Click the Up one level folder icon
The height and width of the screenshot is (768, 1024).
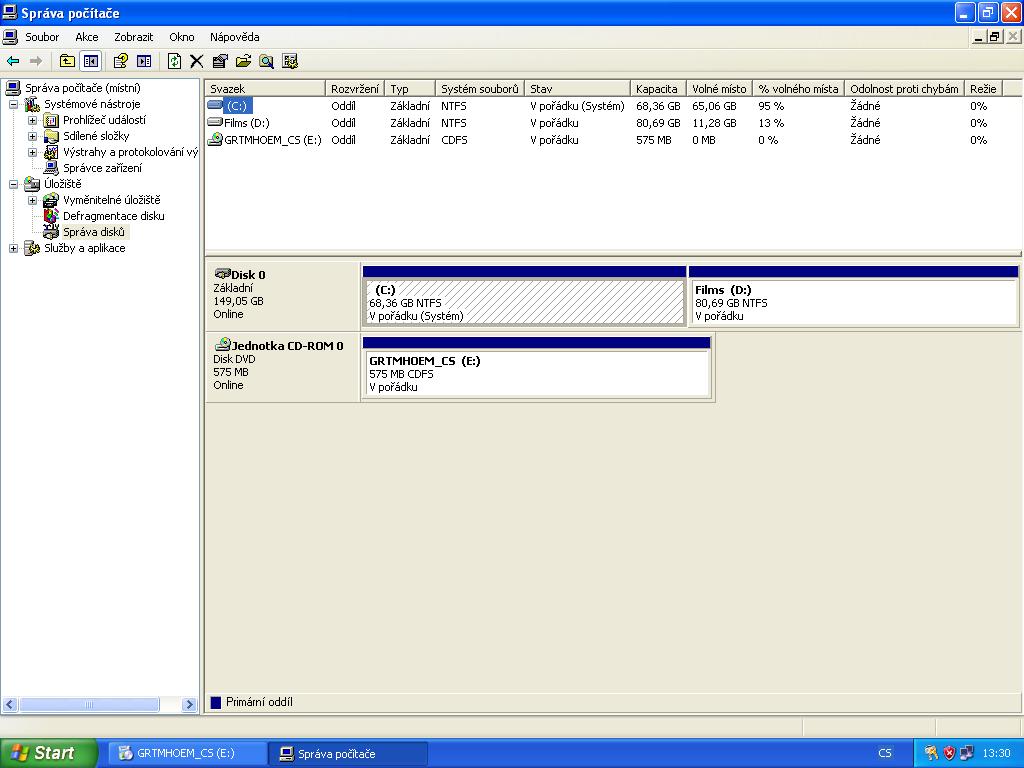point(67,61)
